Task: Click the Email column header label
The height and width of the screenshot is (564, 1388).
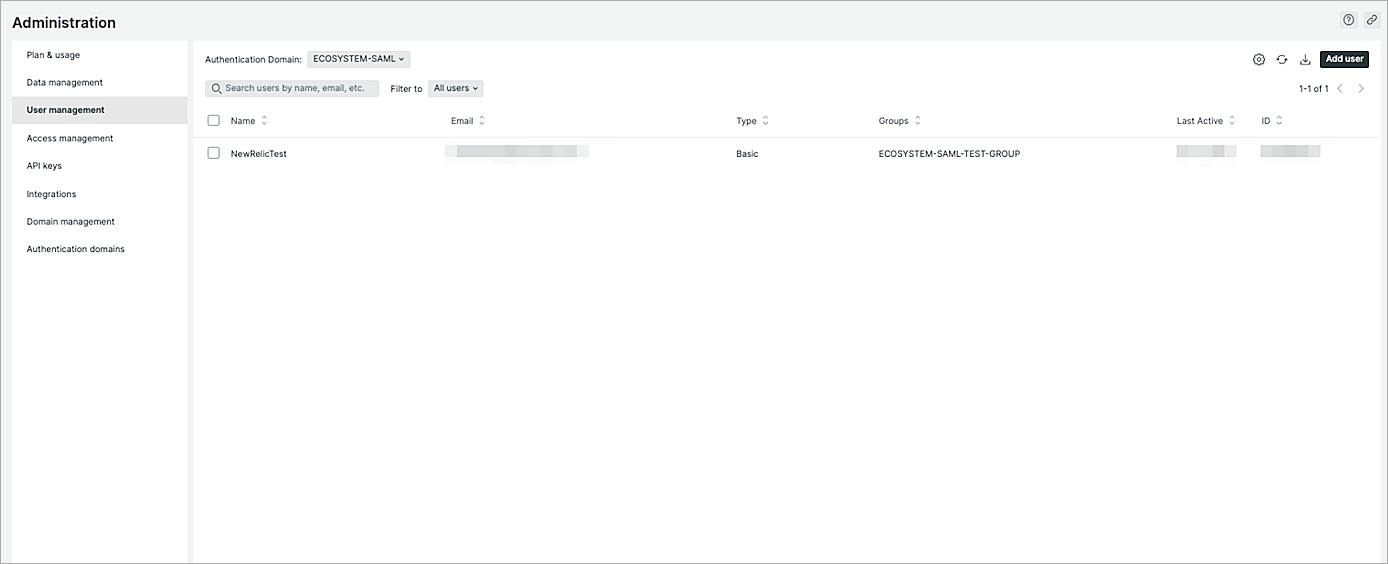Action: [462, 121]
